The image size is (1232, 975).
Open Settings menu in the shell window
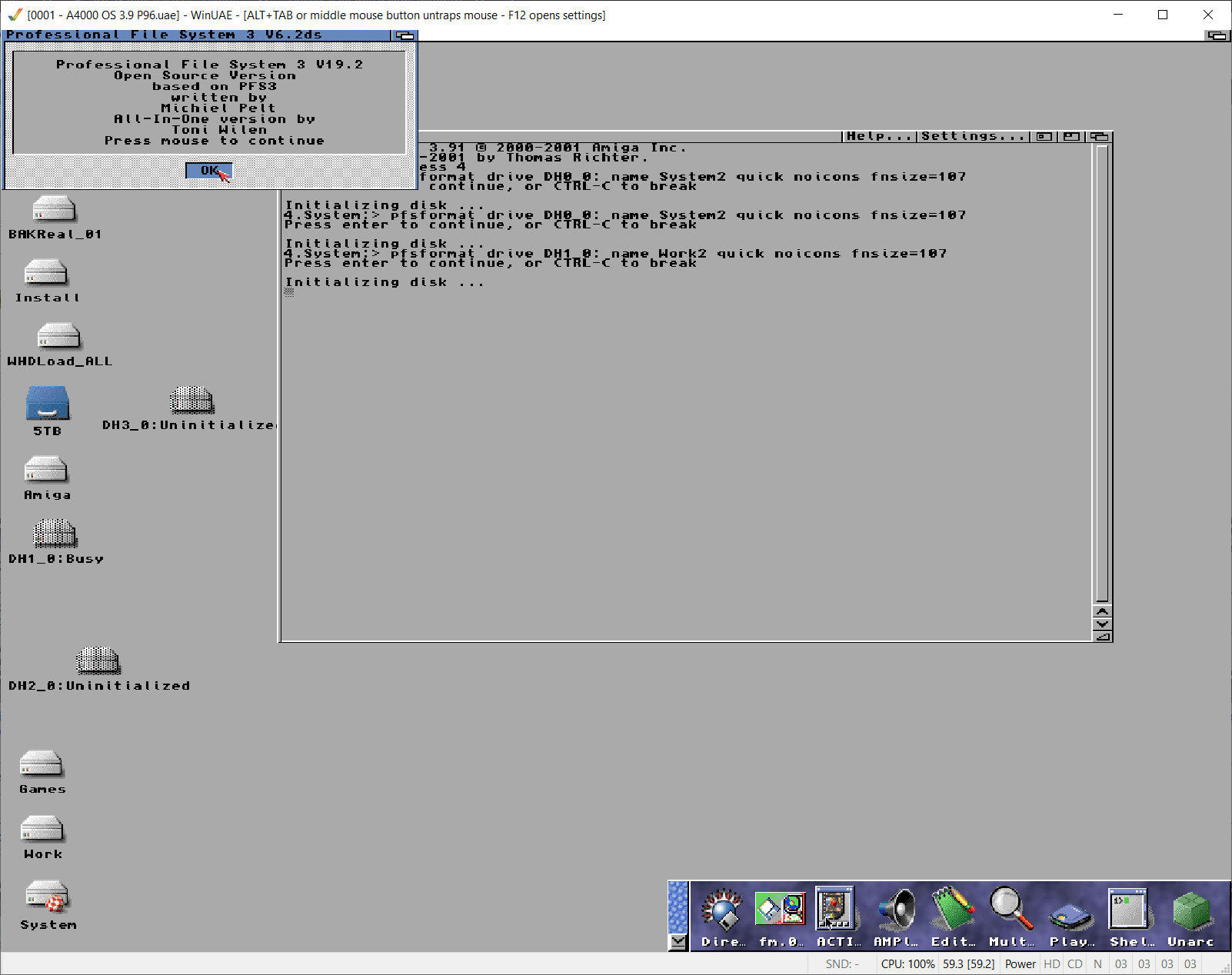coord(973,136)
